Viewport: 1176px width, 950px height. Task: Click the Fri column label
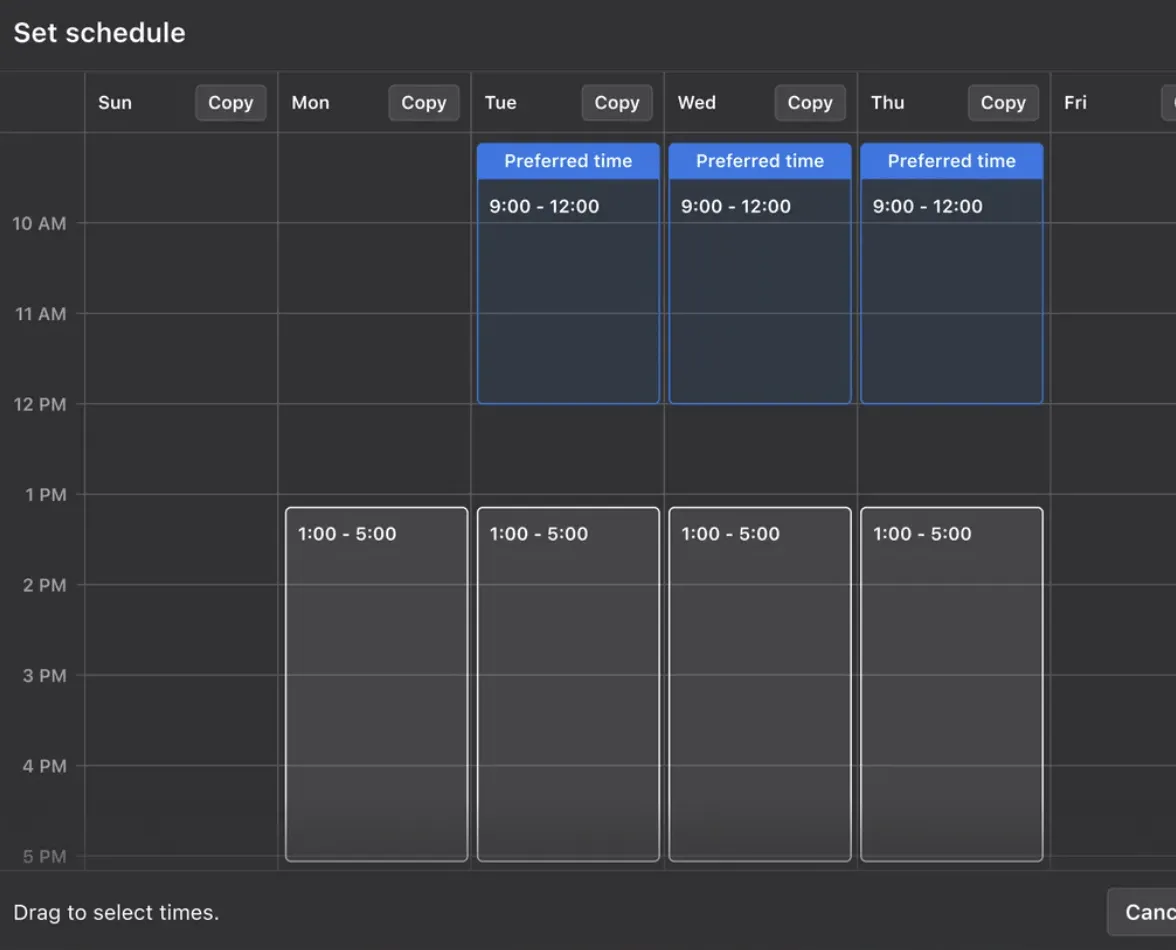point(1075,103)
